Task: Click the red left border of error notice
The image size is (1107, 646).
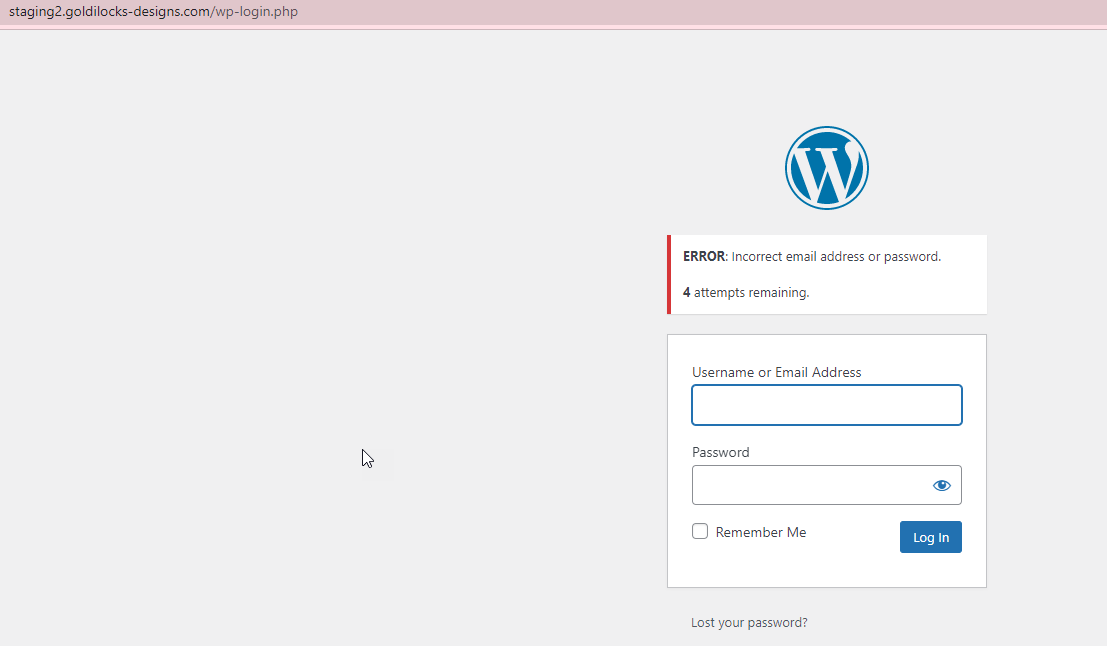Action: coord(669,275)
